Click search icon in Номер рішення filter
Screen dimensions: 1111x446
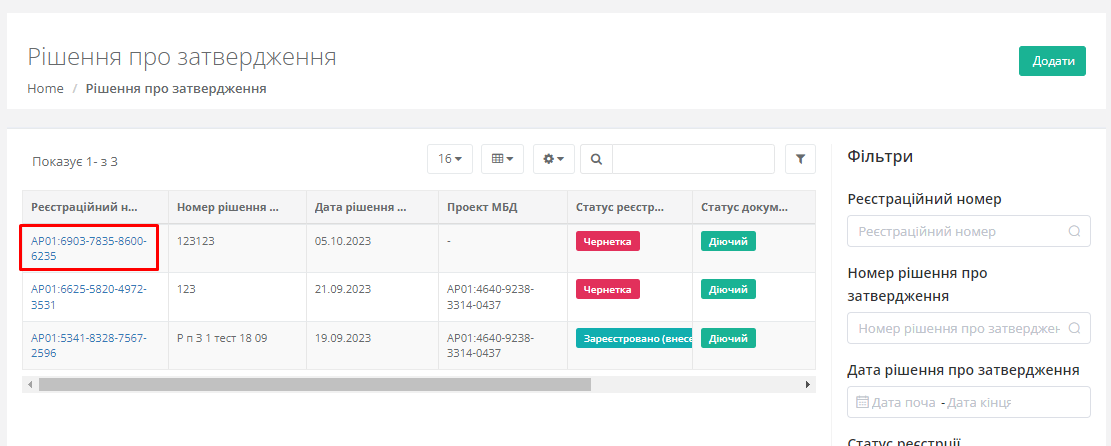(x=1074, y=328)
